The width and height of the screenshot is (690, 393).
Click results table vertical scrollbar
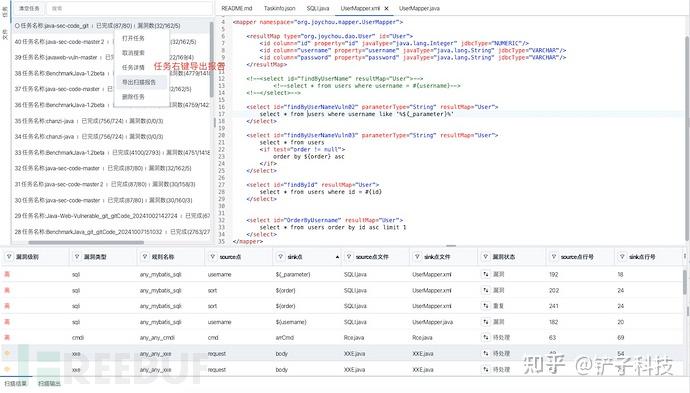(x=685, y=282)
